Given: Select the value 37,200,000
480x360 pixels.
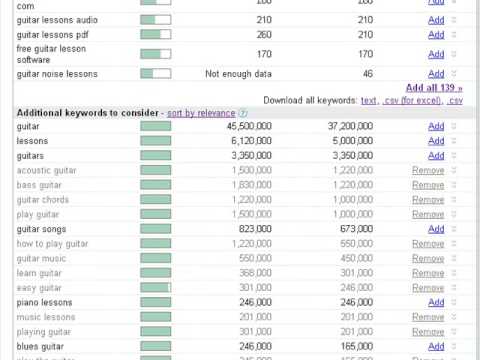Looking at the screenshot, I should coord(350,126).
